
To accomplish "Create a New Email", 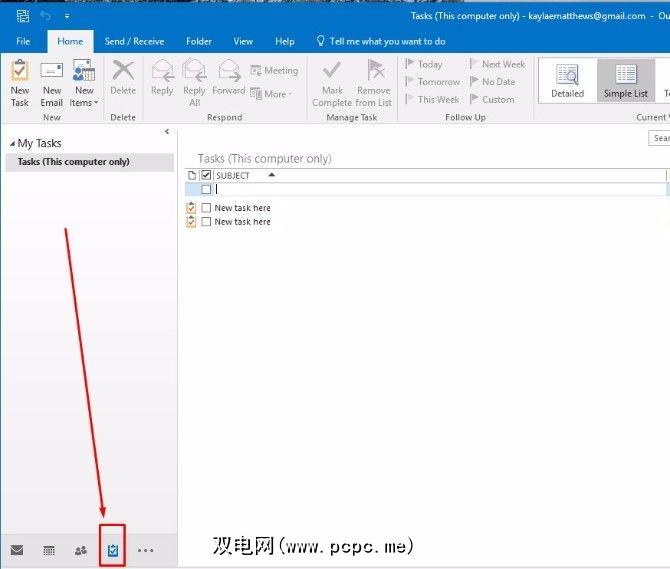I will tap(52, 84).
